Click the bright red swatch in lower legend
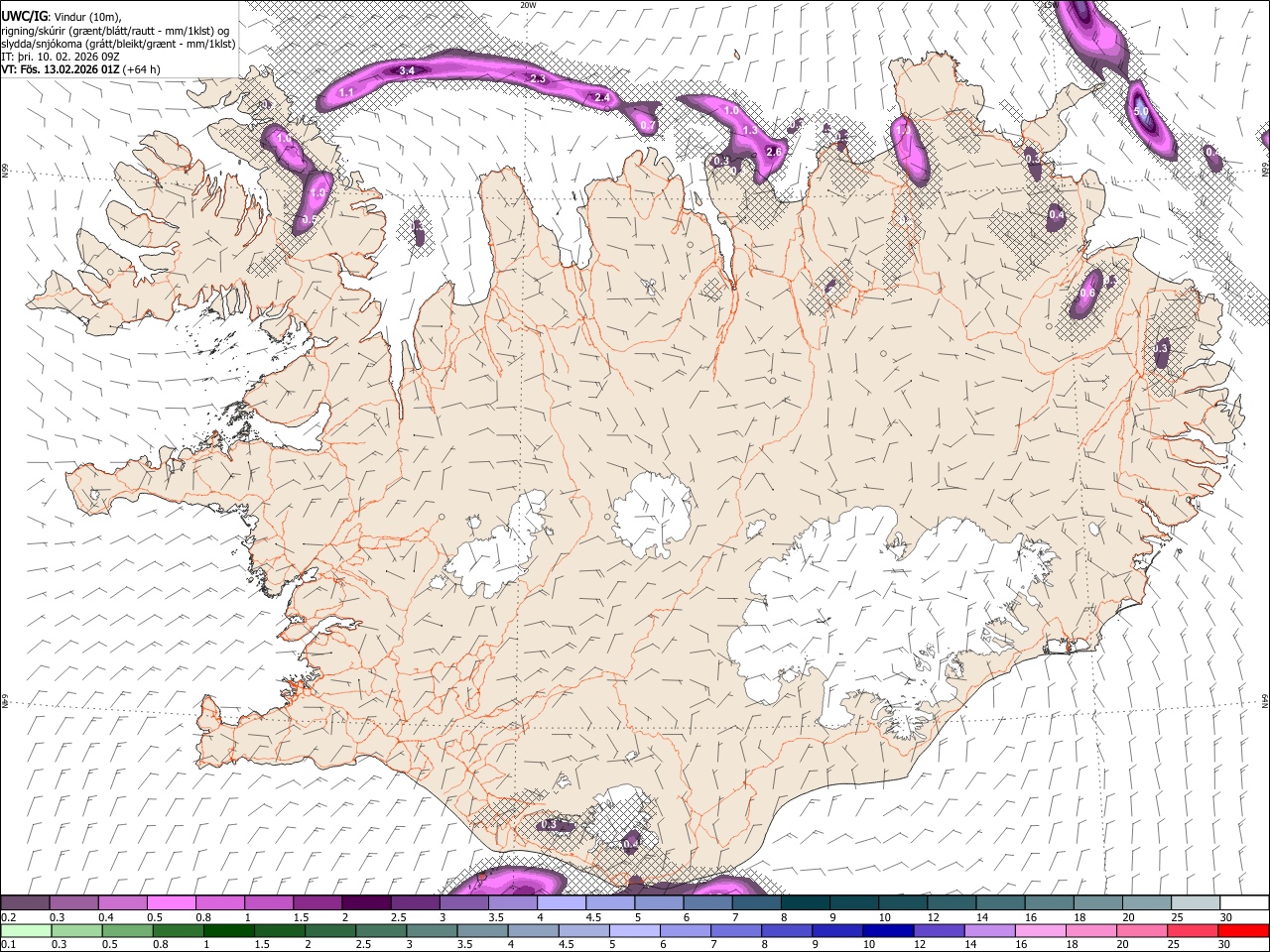 (x=1242, y=930)
